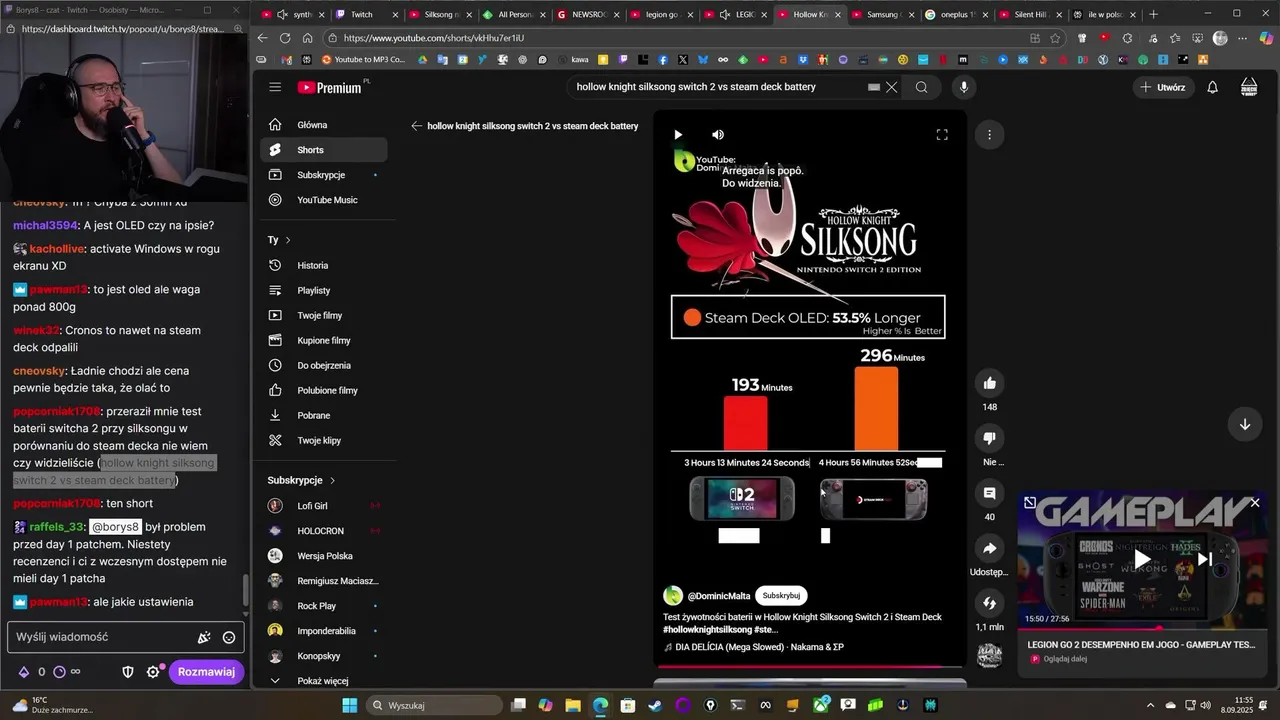Share the Short
This screenshot has height=720, width=1280.
pos(989,548)
